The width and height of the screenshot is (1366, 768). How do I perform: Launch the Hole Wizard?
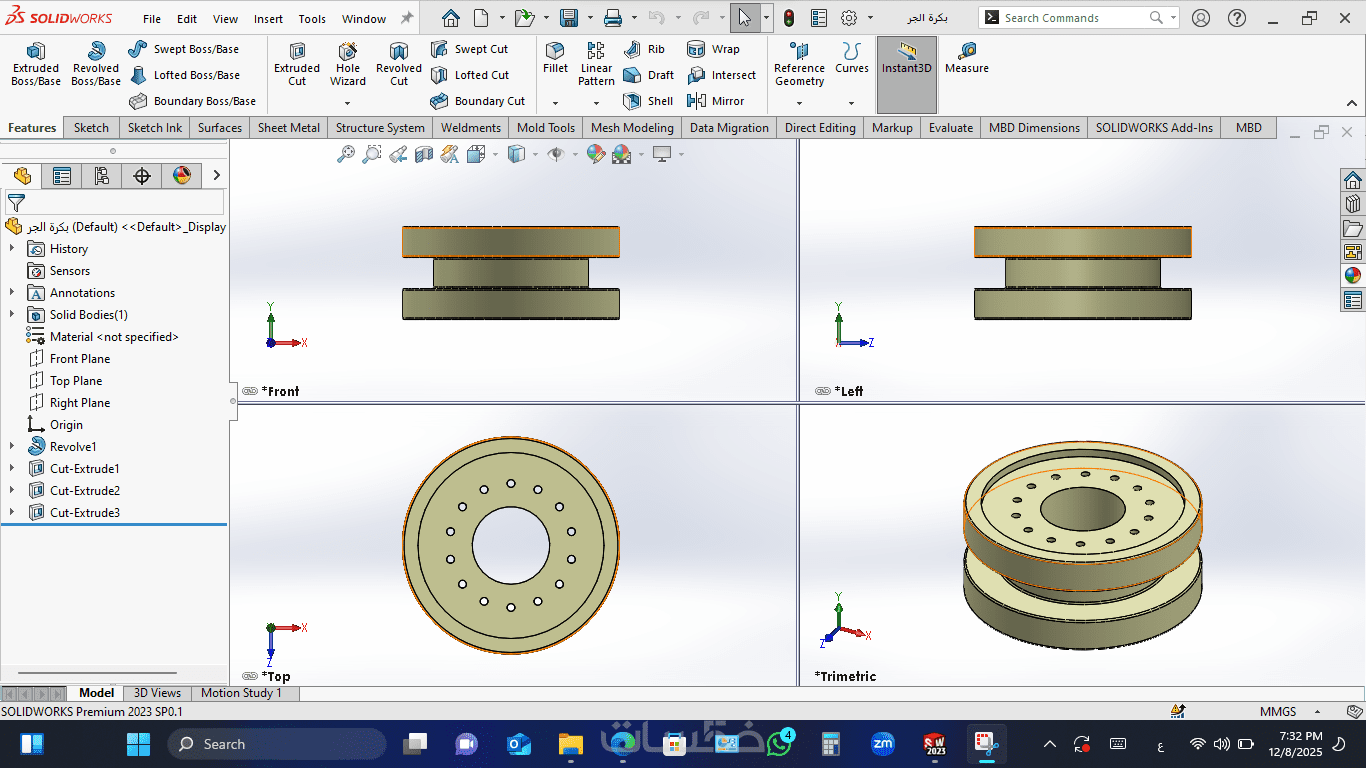tap(348, 64)
